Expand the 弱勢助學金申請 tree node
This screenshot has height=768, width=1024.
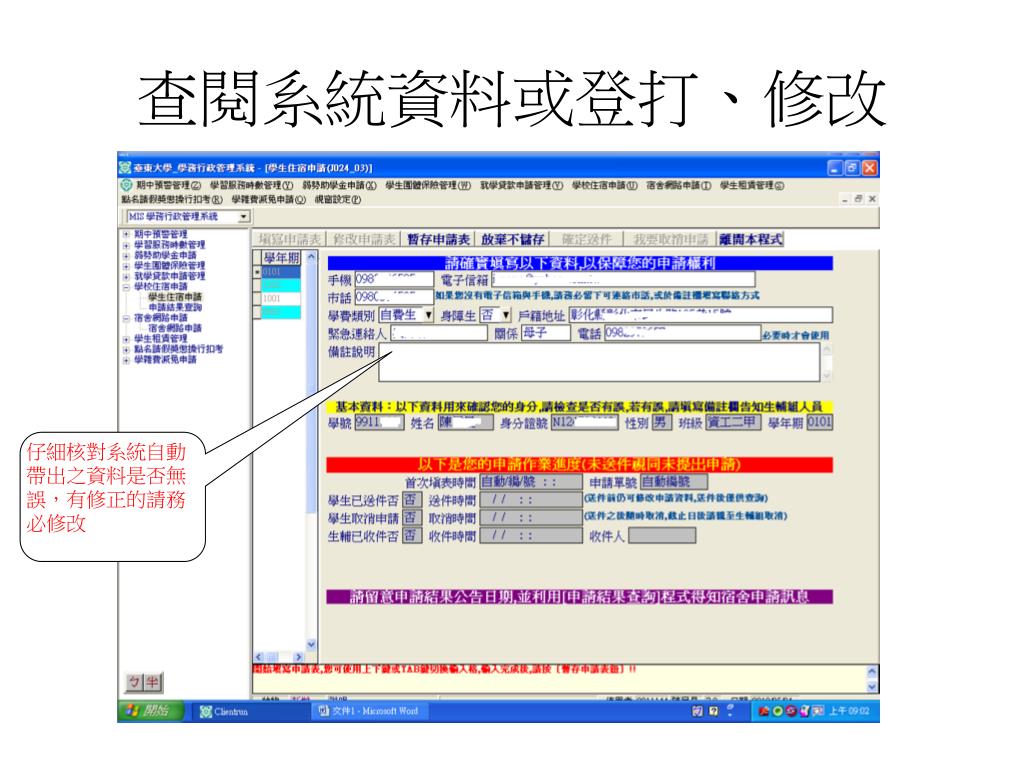[126, 255]
